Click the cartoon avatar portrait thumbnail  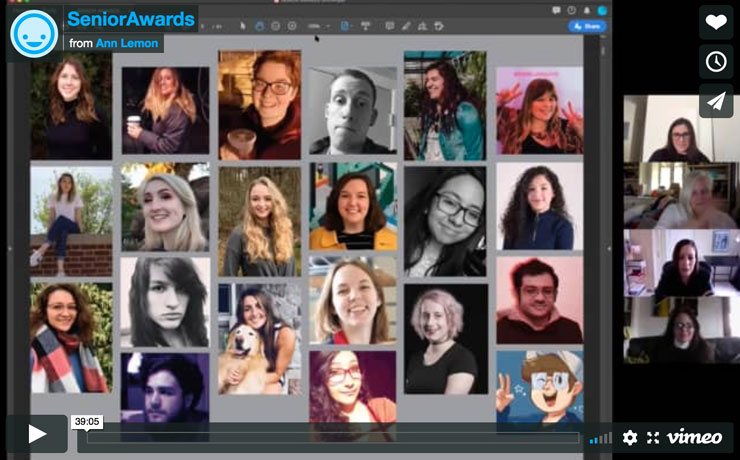click(x=538, y=385)
